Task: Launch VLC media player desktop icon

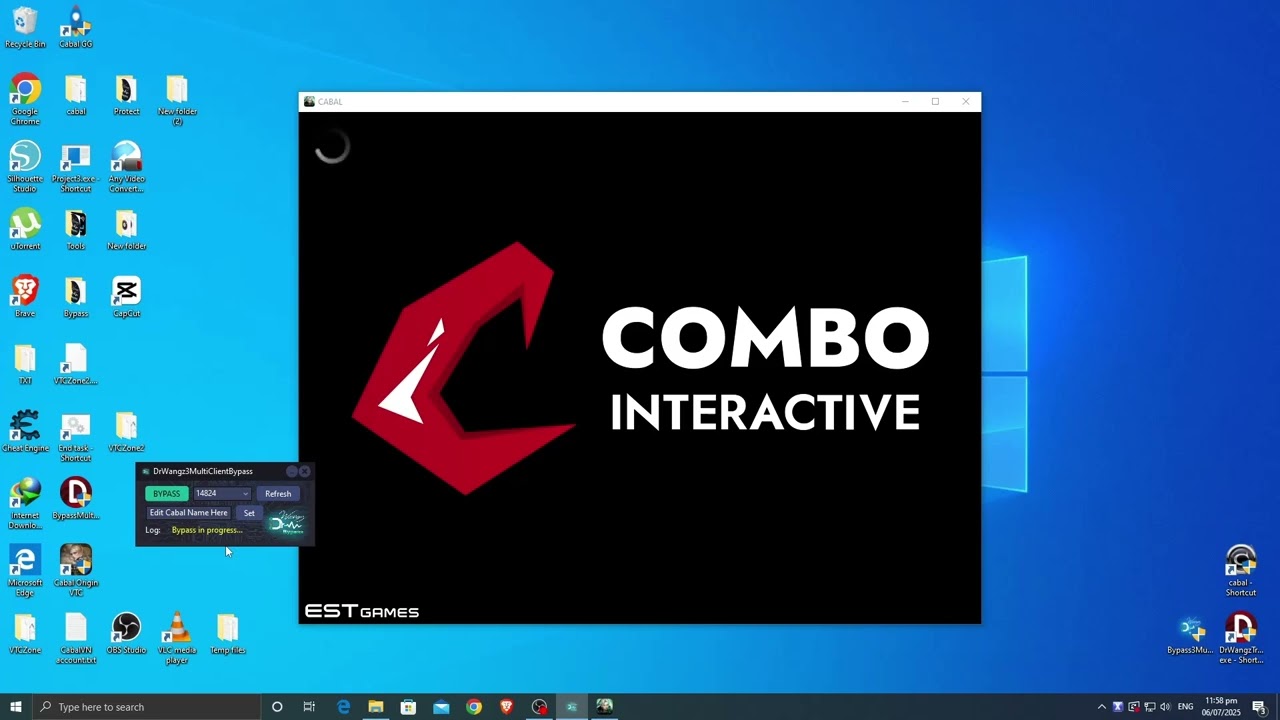Action: tap(177, 639)
